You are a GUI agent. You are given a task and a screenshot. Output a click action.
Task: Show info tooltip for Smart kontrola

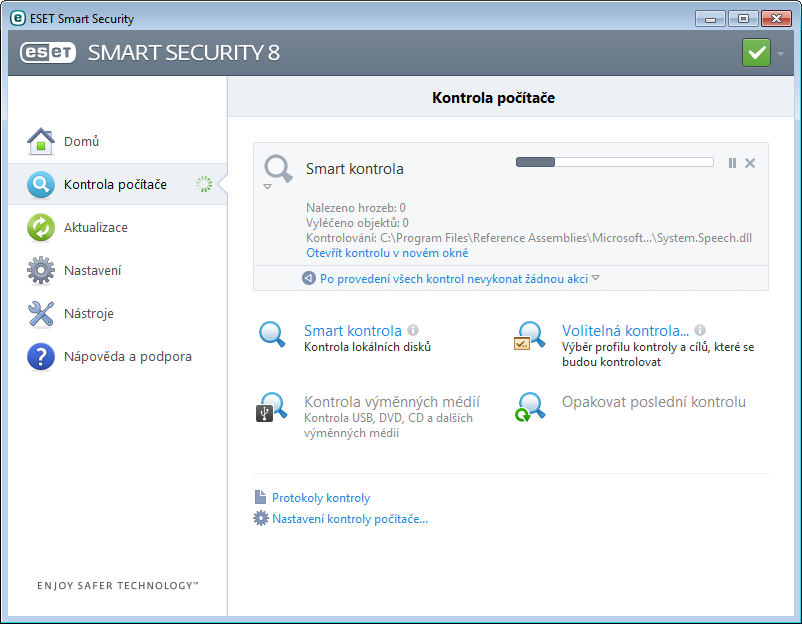click(x=413, y=330)
